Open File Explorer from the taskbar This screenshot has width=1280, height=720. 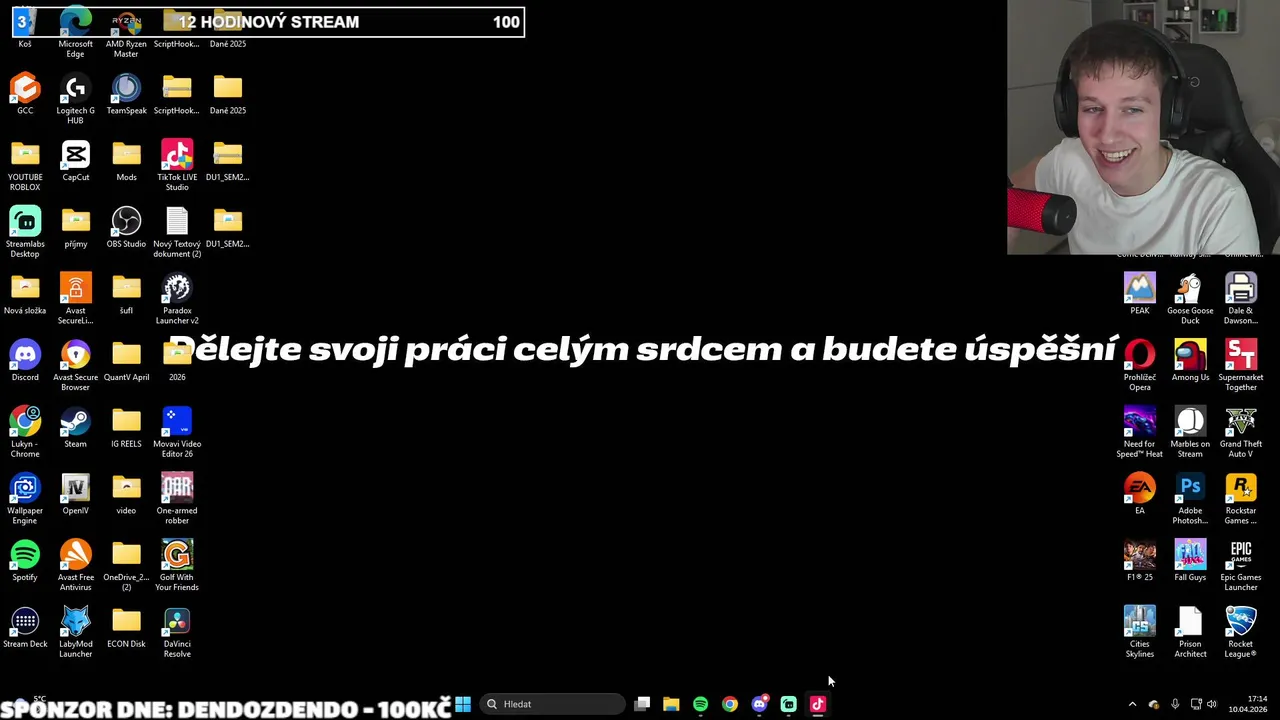[x=671, y=704]
